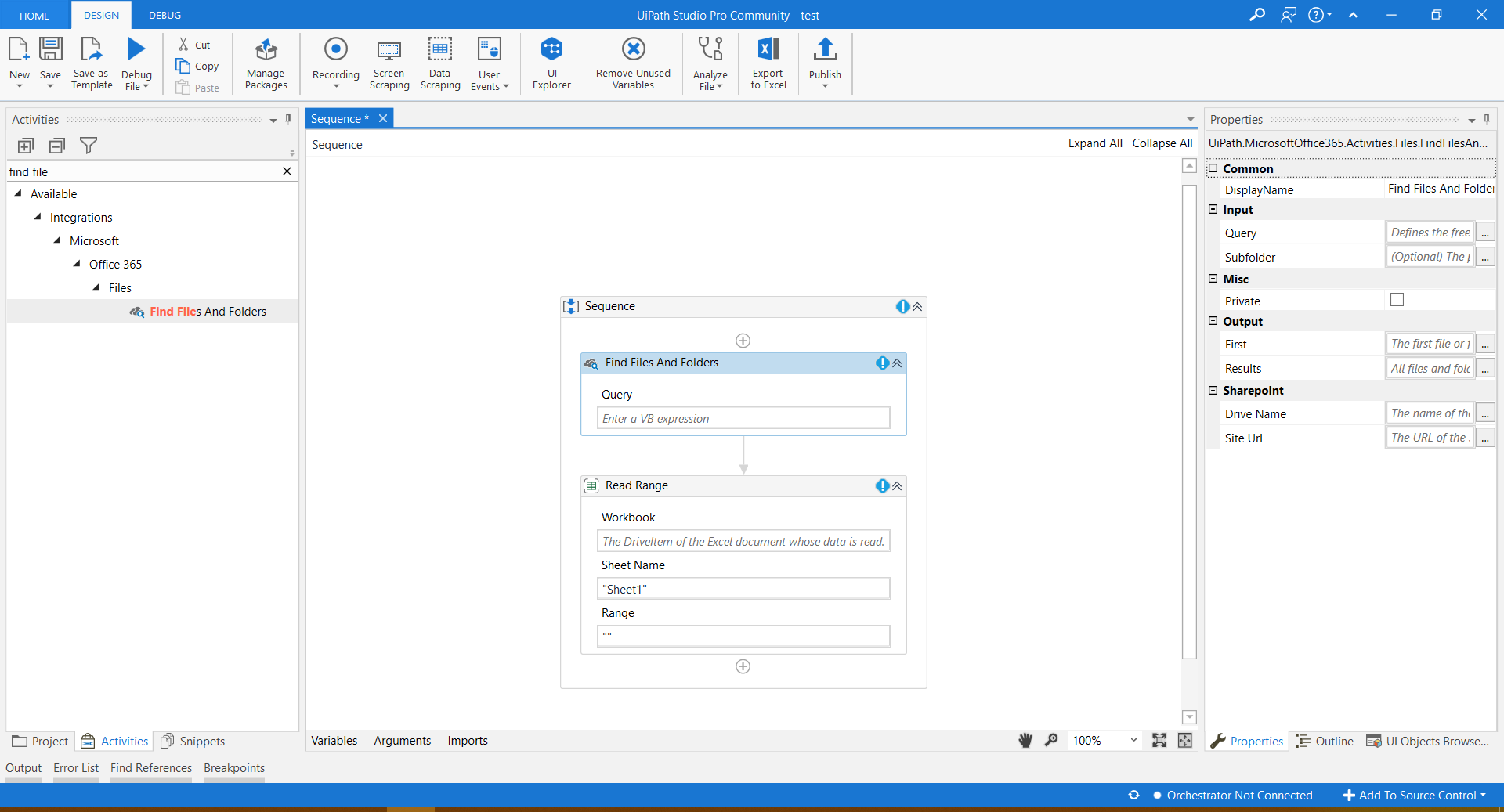The width and height of the screenshot is (1504, 812).
Task: Click the Save icon in the ribbon
Action: [x=51, y=49]
